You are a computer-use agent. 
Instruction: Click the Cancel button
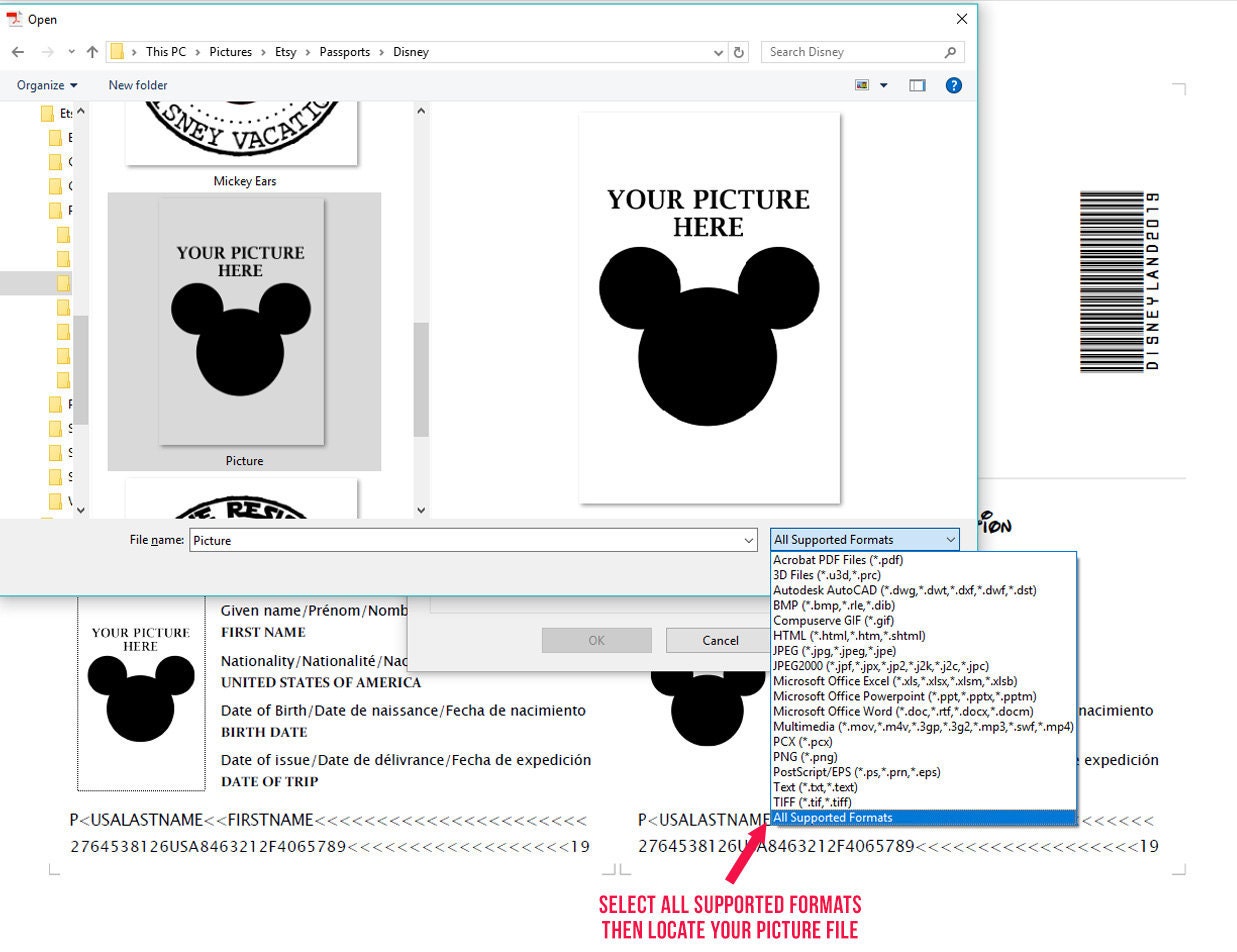tap(720, 640)
